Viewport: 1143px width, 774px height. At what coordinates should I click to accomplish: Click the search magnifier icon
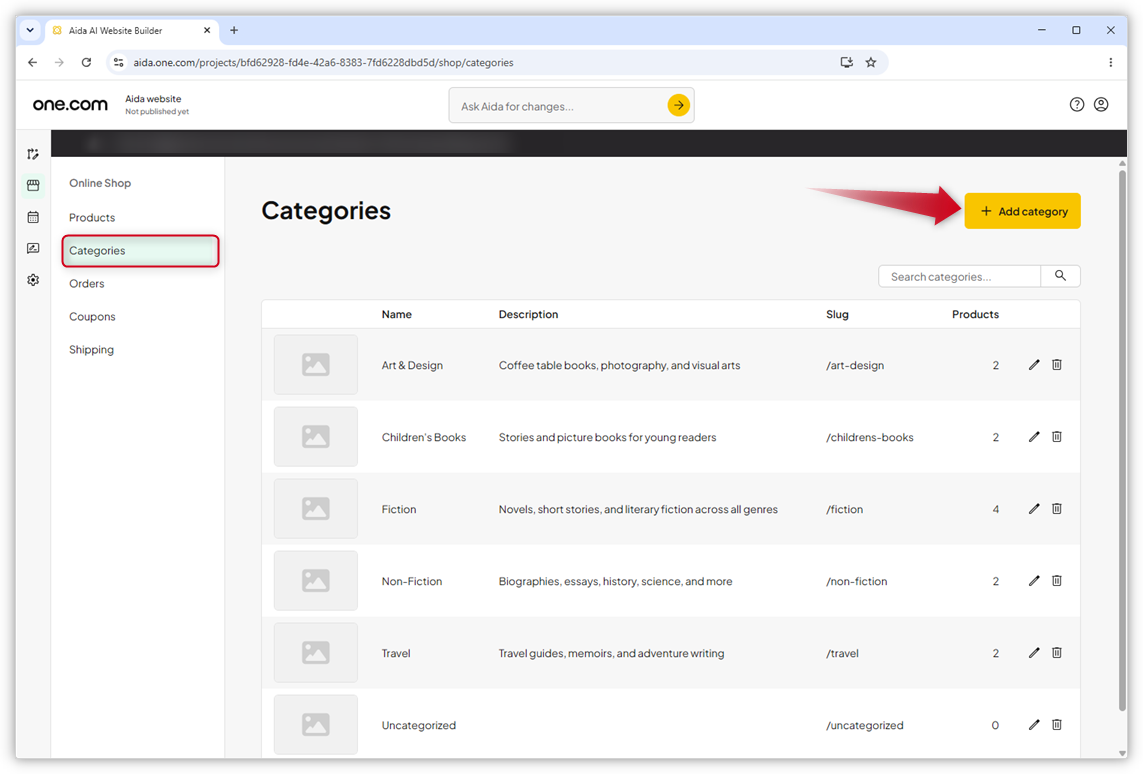tap(1060, 276)
